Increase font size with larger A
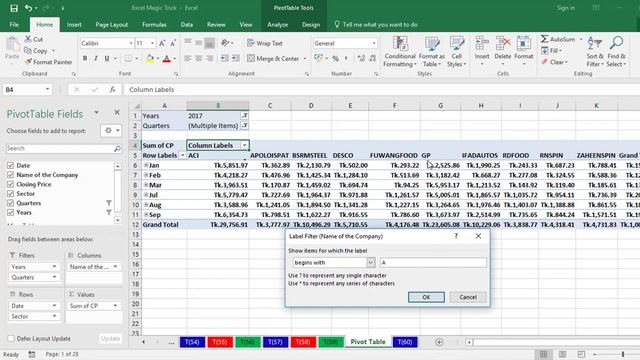Viewport: 640px width, 360px height. pos(162,43)
